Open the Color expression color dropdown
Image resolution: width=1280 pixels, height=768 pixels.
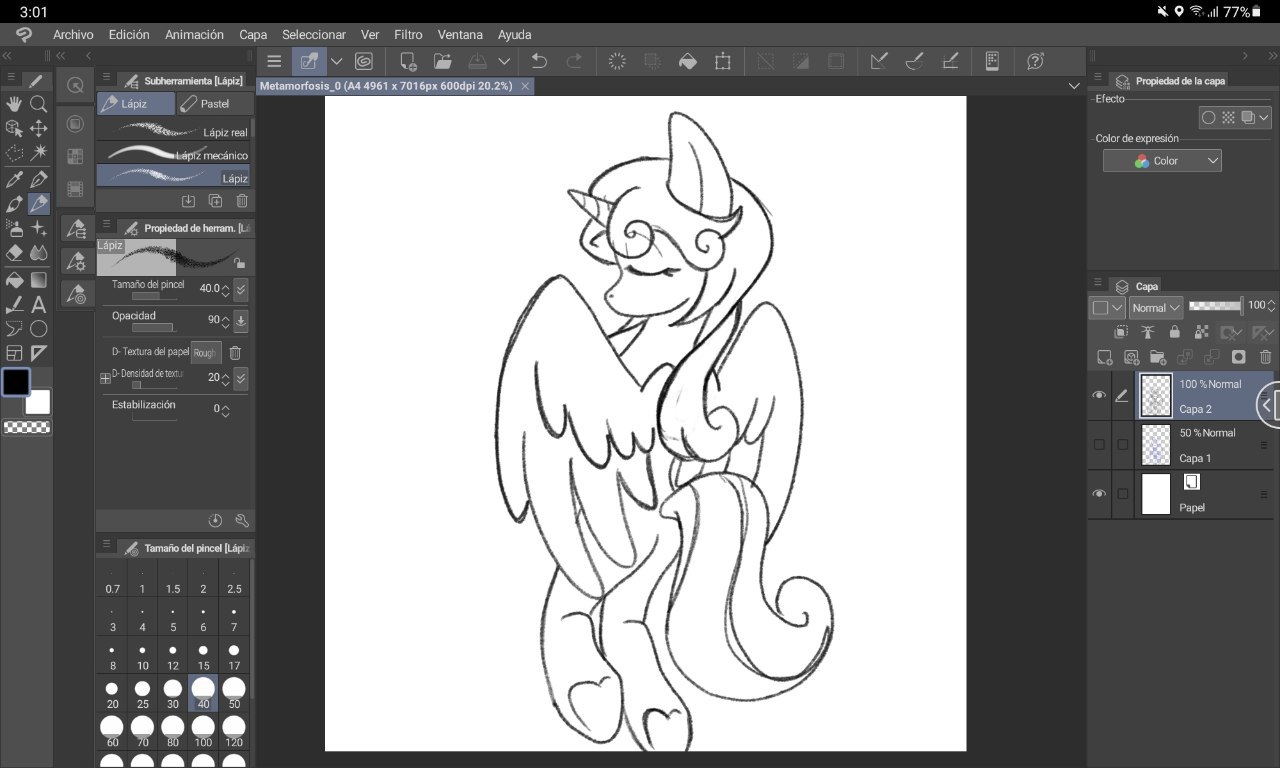pos(1162,161)
